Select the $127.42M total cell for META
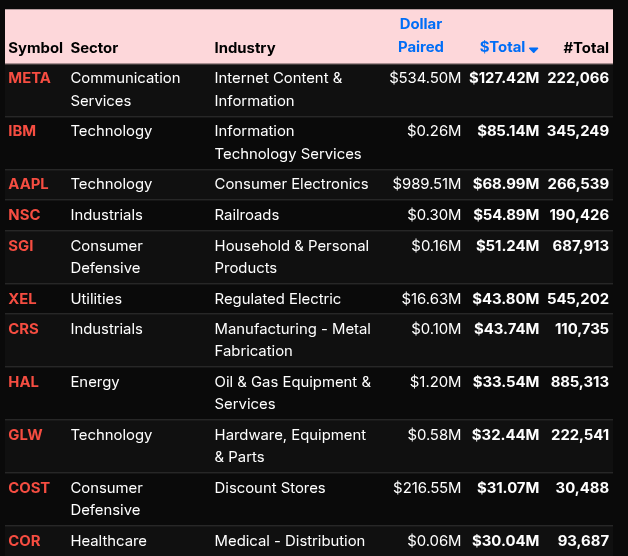 coord(504,78)
